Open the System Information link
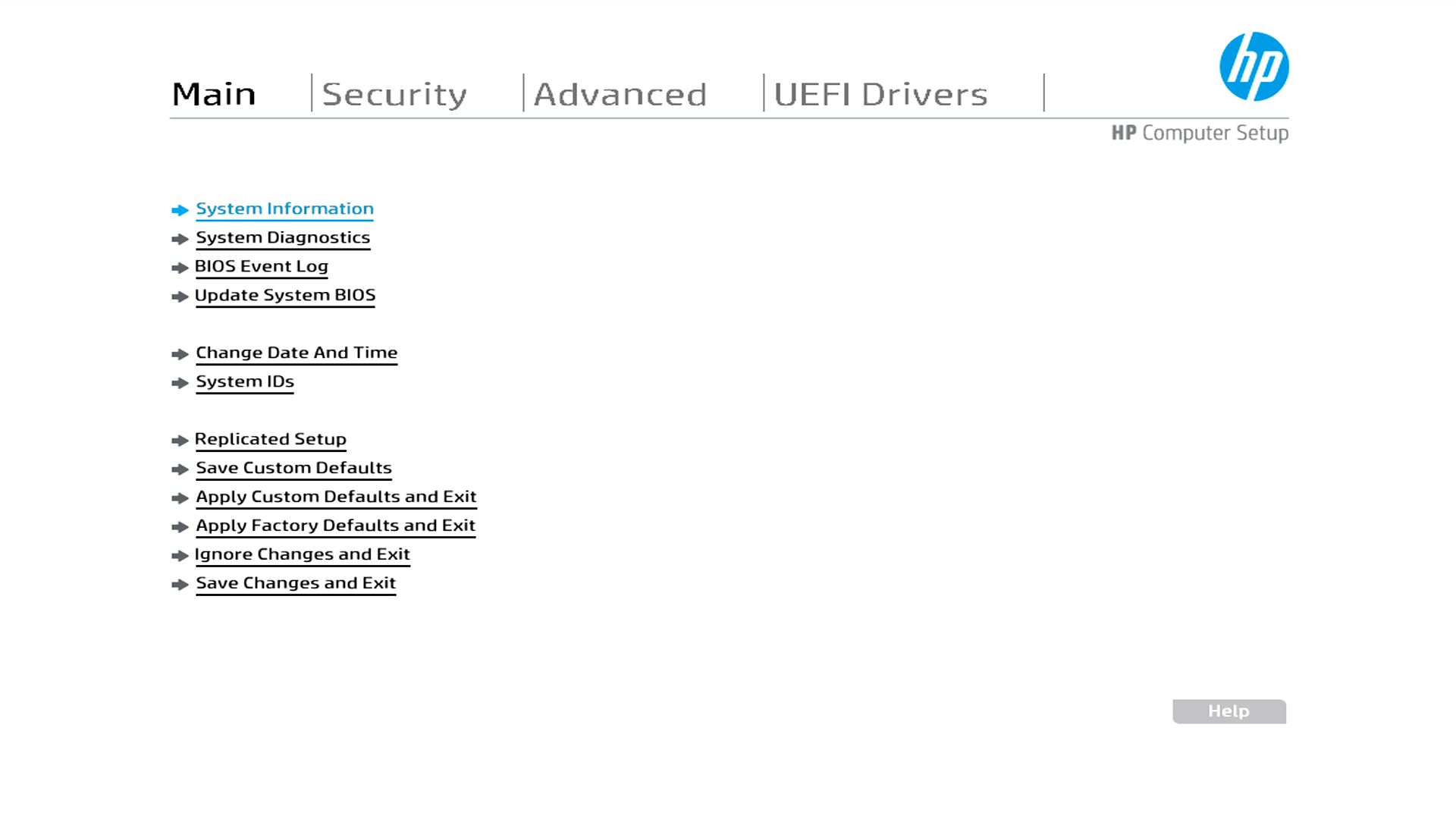The image size is (1456, 819). click(x=284, y=209)
